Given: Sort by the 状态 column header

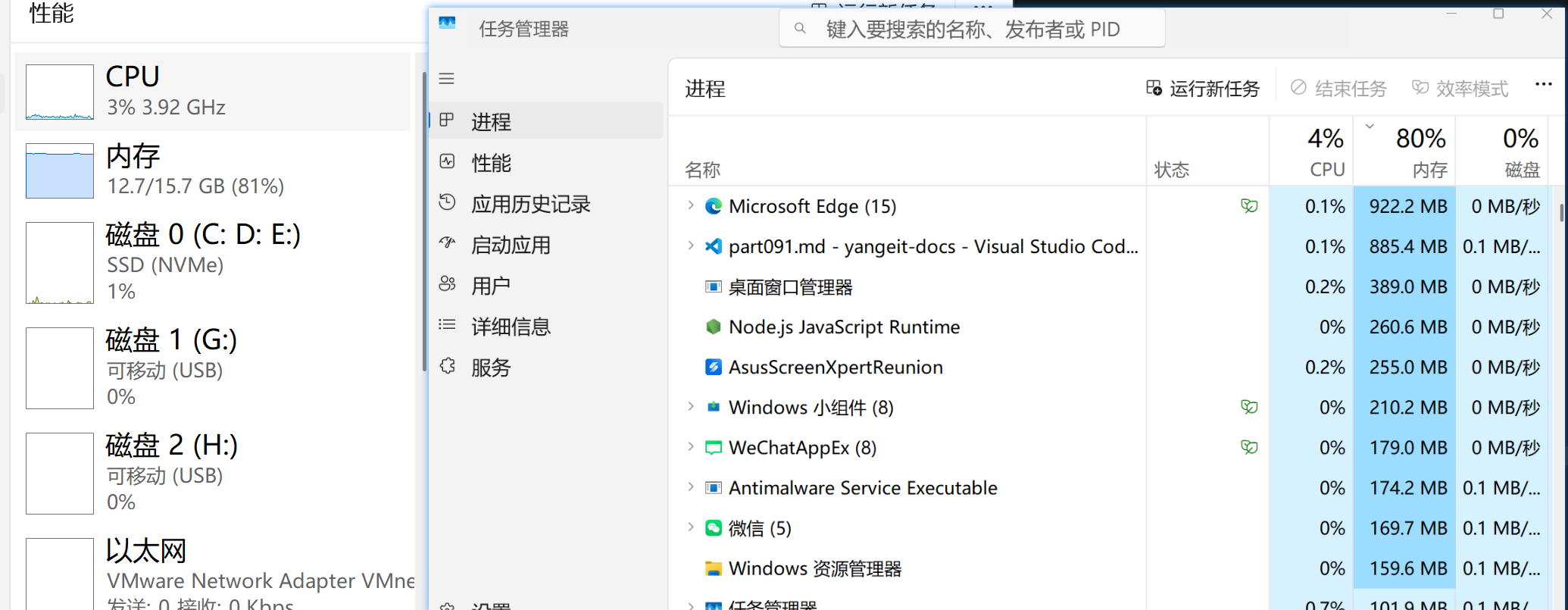Looking at the screenshot, I should 1208,152.
